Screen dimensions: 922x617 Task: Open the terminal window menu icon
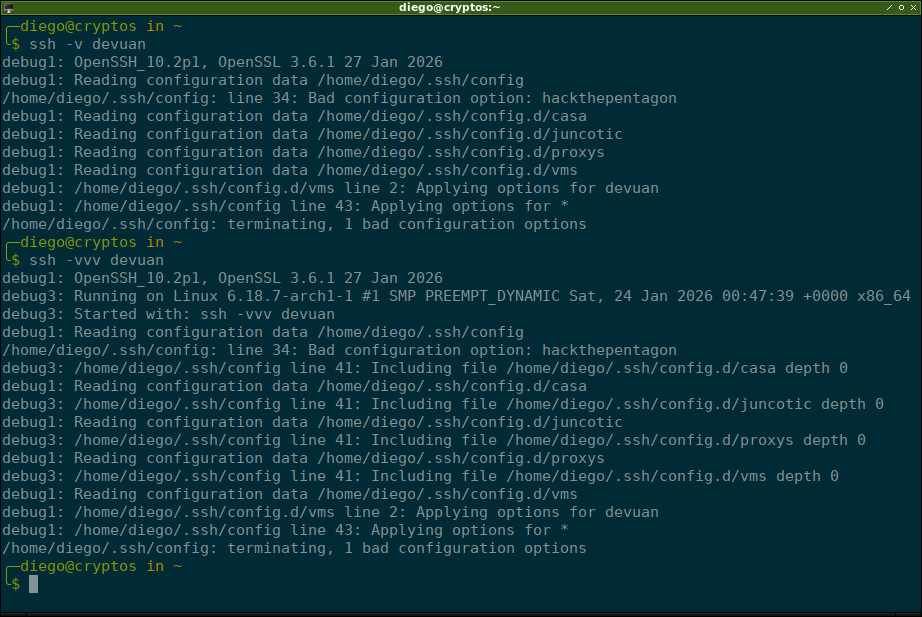8,7
